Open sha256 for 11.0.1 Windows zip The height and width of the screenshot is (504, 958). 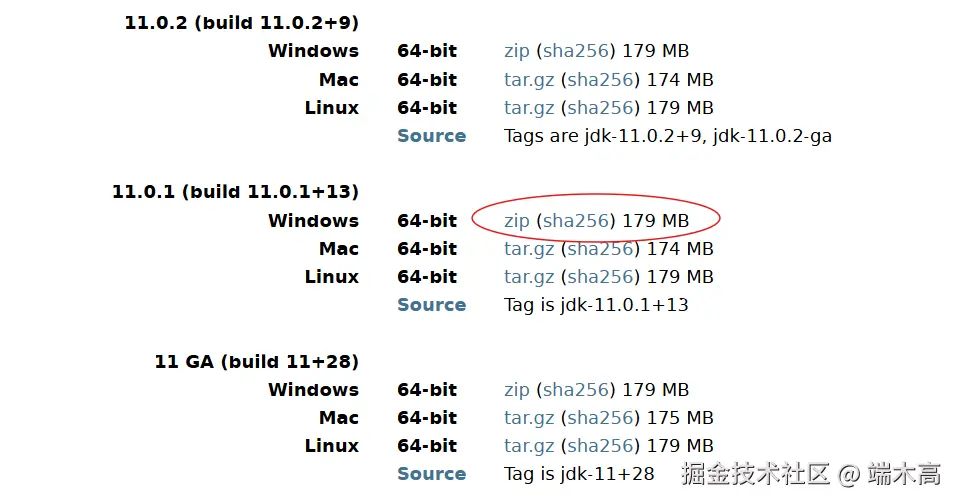point(576,221)
